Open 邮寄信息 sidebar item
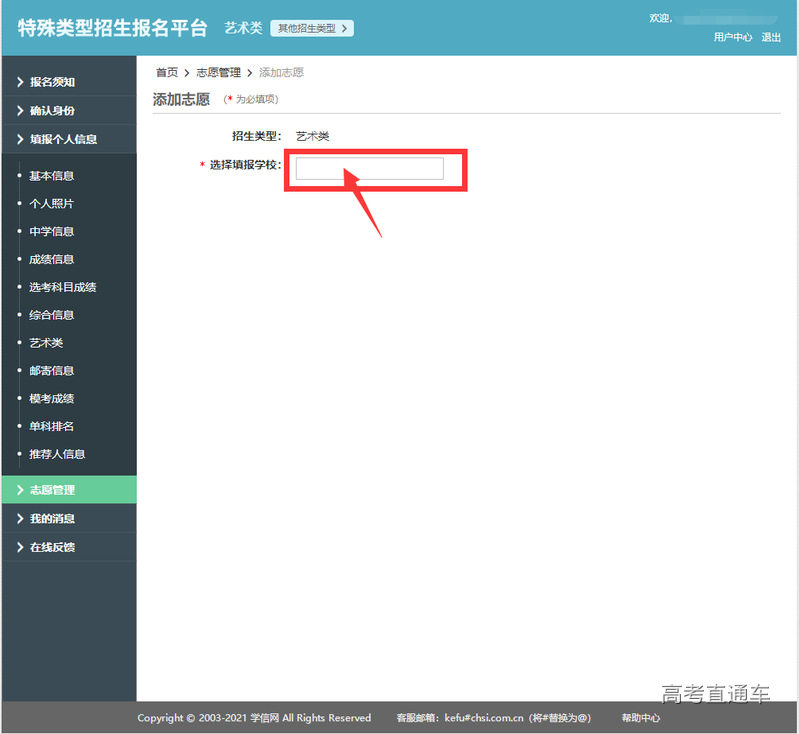This screenshot has width=799, height=734. pos(51,371)
